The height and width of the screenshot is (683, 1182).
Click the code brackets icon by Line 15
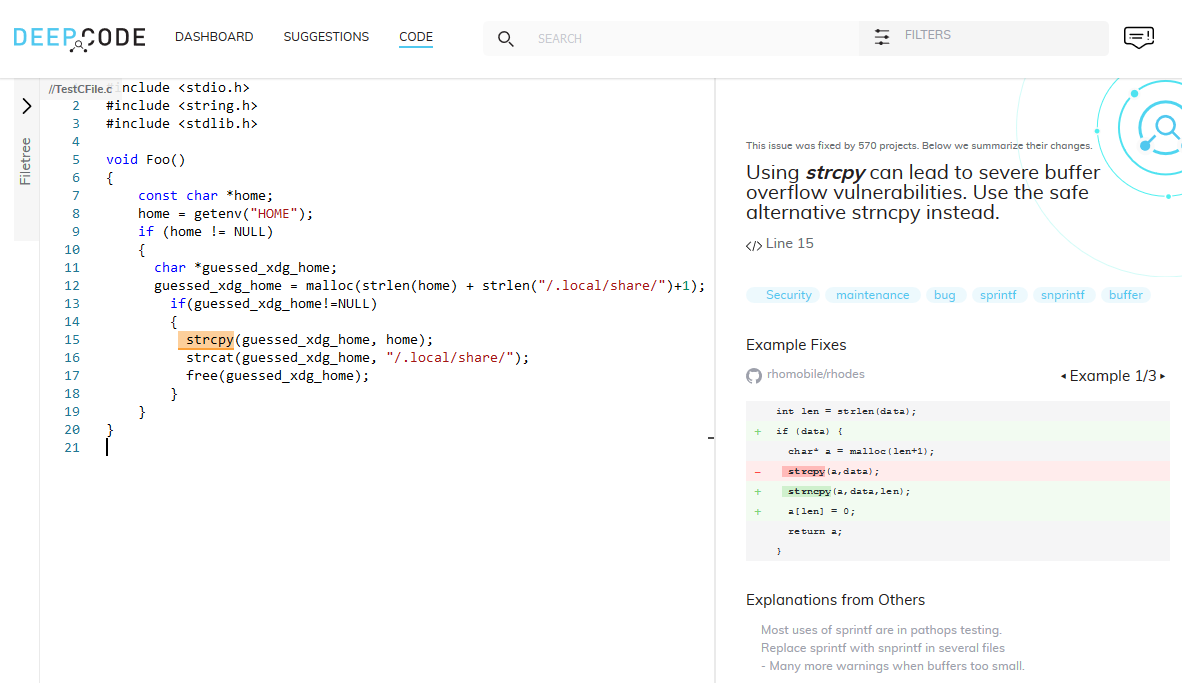click(x=754, y=245)
